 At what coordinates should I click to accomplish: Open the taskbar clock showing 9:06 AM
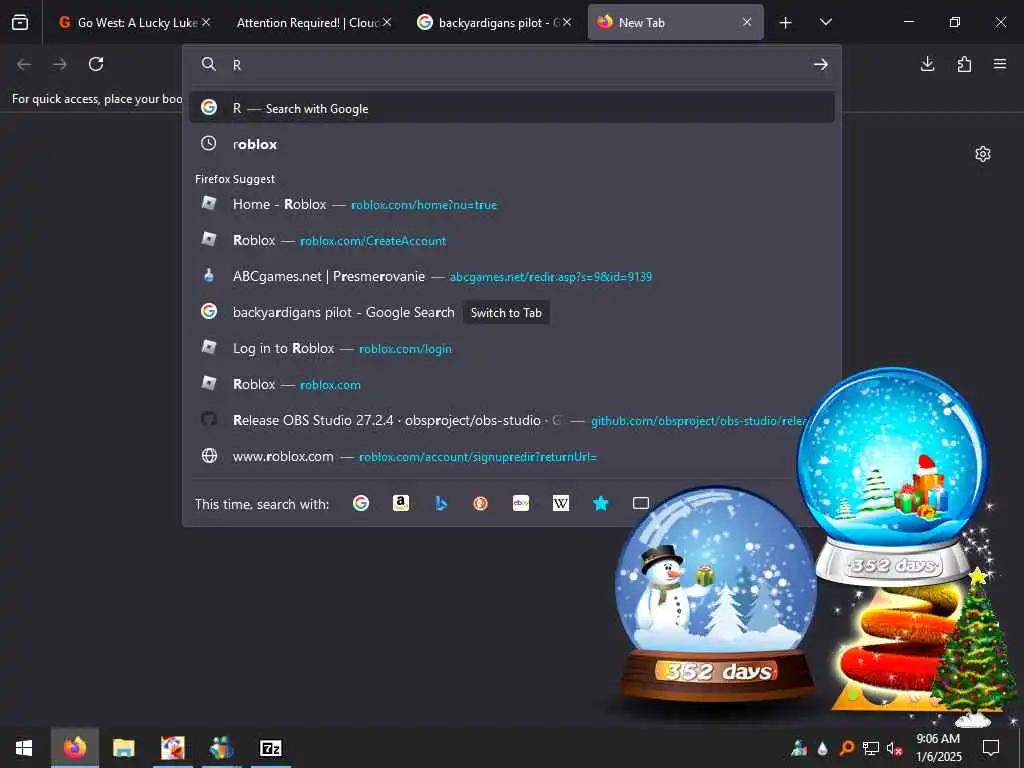point(938,748)
